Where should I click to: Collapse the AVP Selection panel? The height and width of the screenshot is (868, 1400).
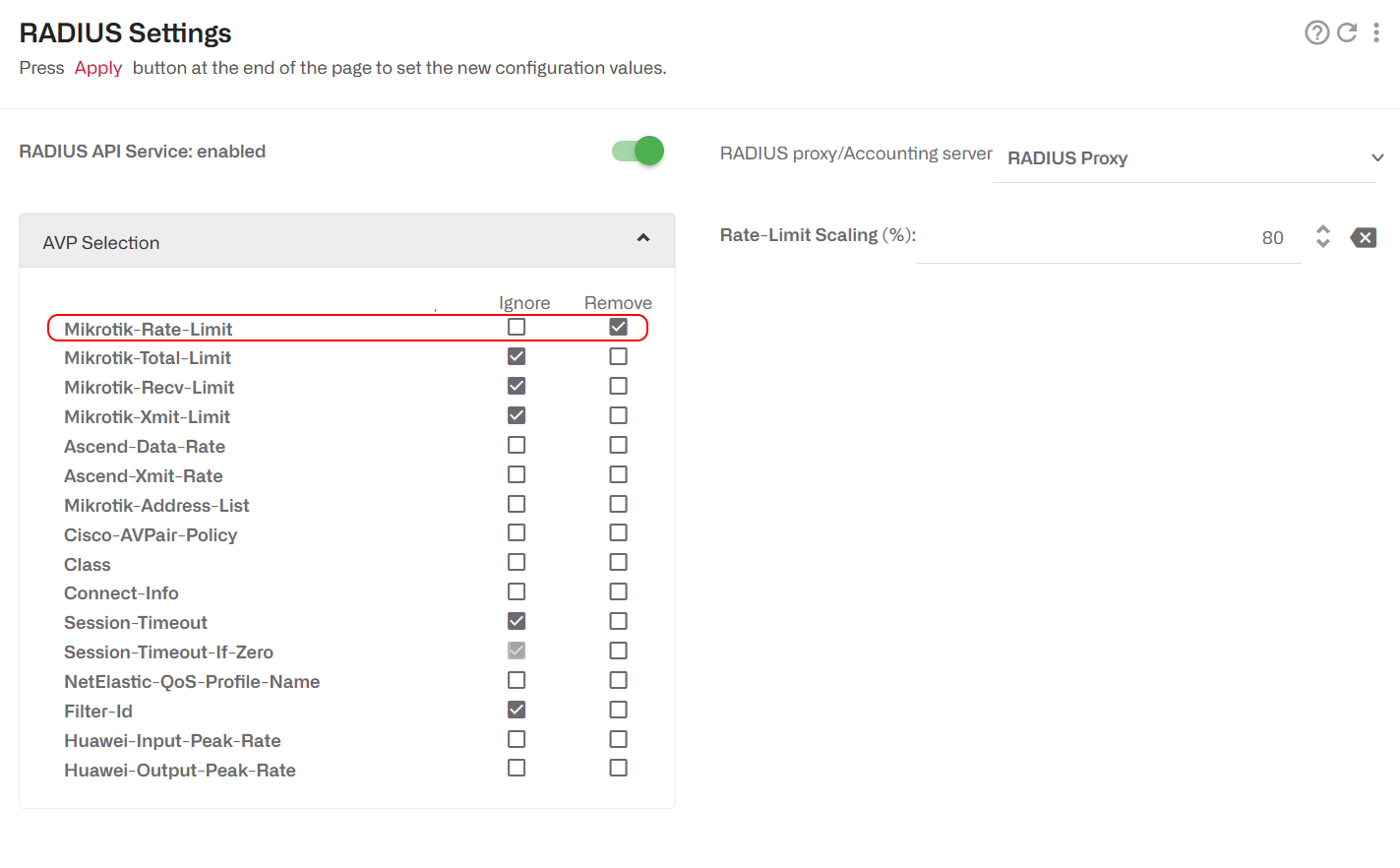point(642,238)
